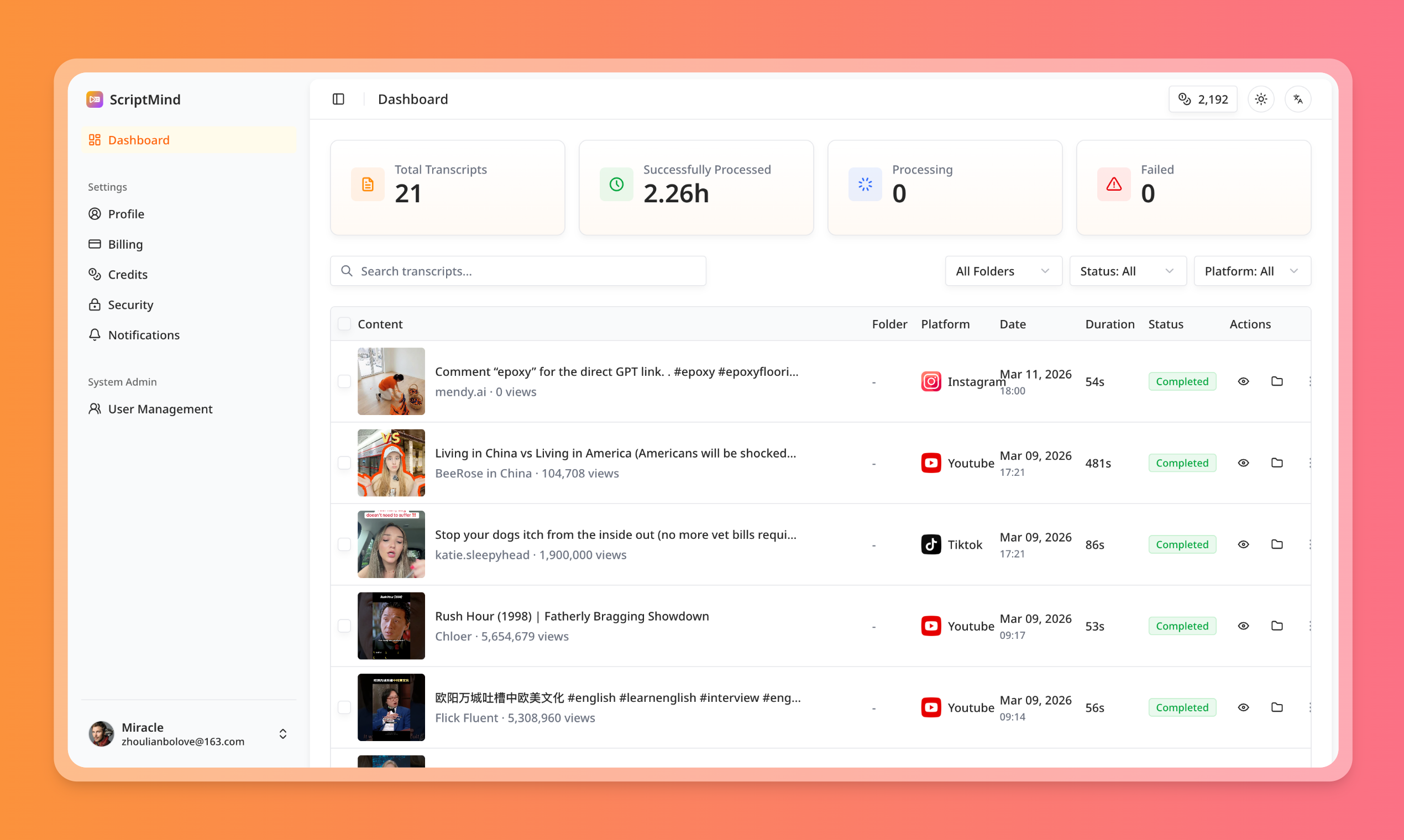Toggle the select-all Content checkbox

click(344, 324)
